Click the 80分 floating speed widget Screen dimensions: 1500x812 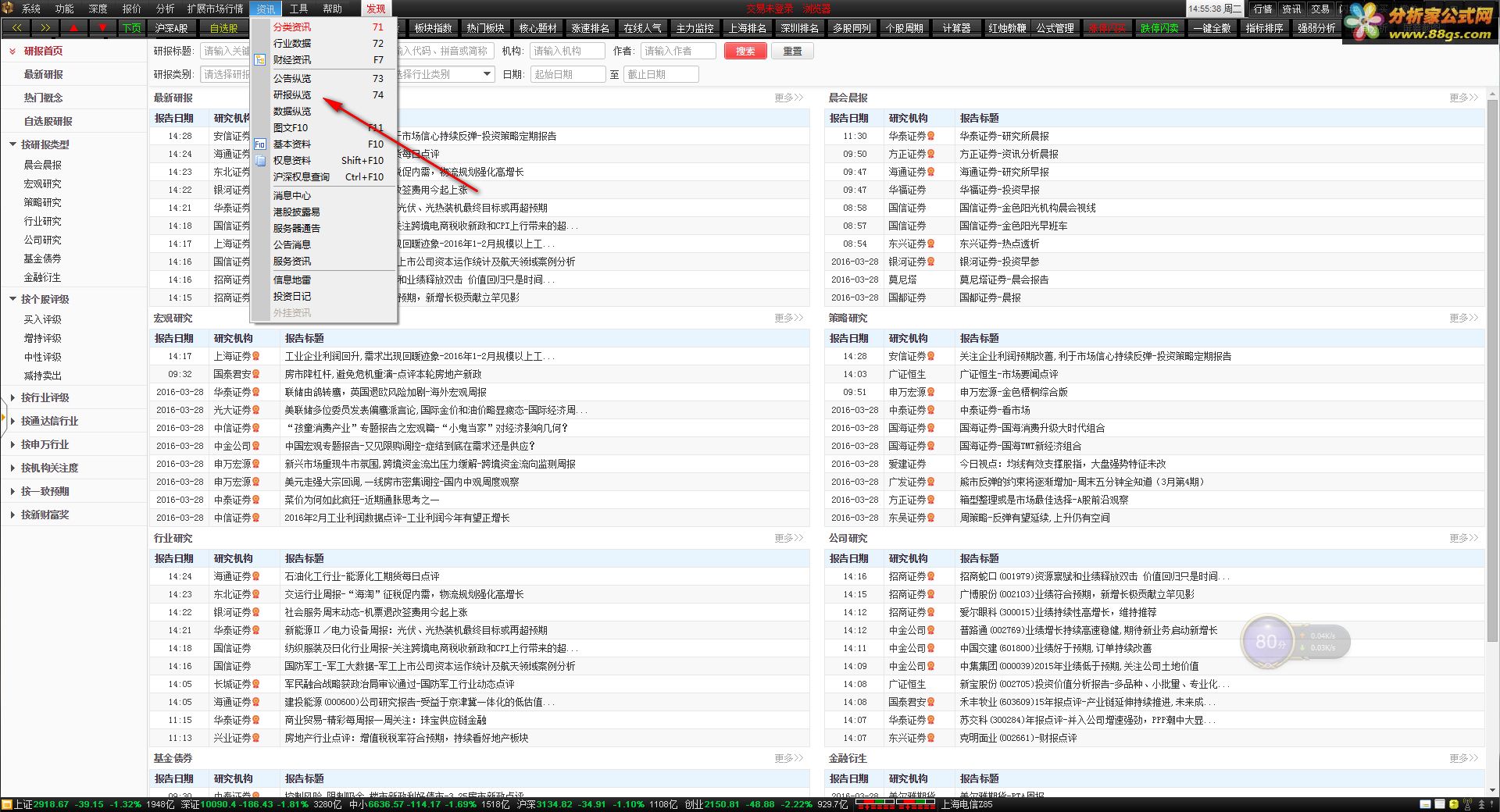coord(1295,642)
